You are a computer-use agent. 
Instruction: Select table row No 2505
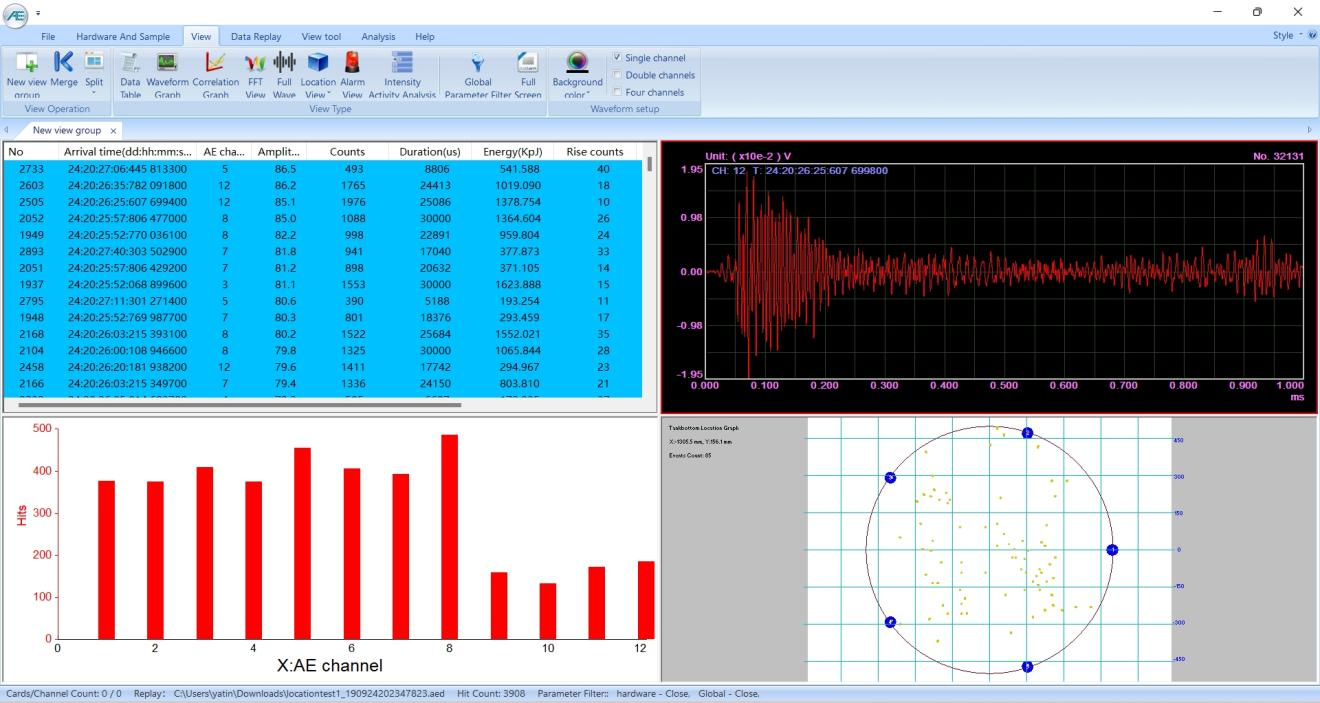point(324,202)
